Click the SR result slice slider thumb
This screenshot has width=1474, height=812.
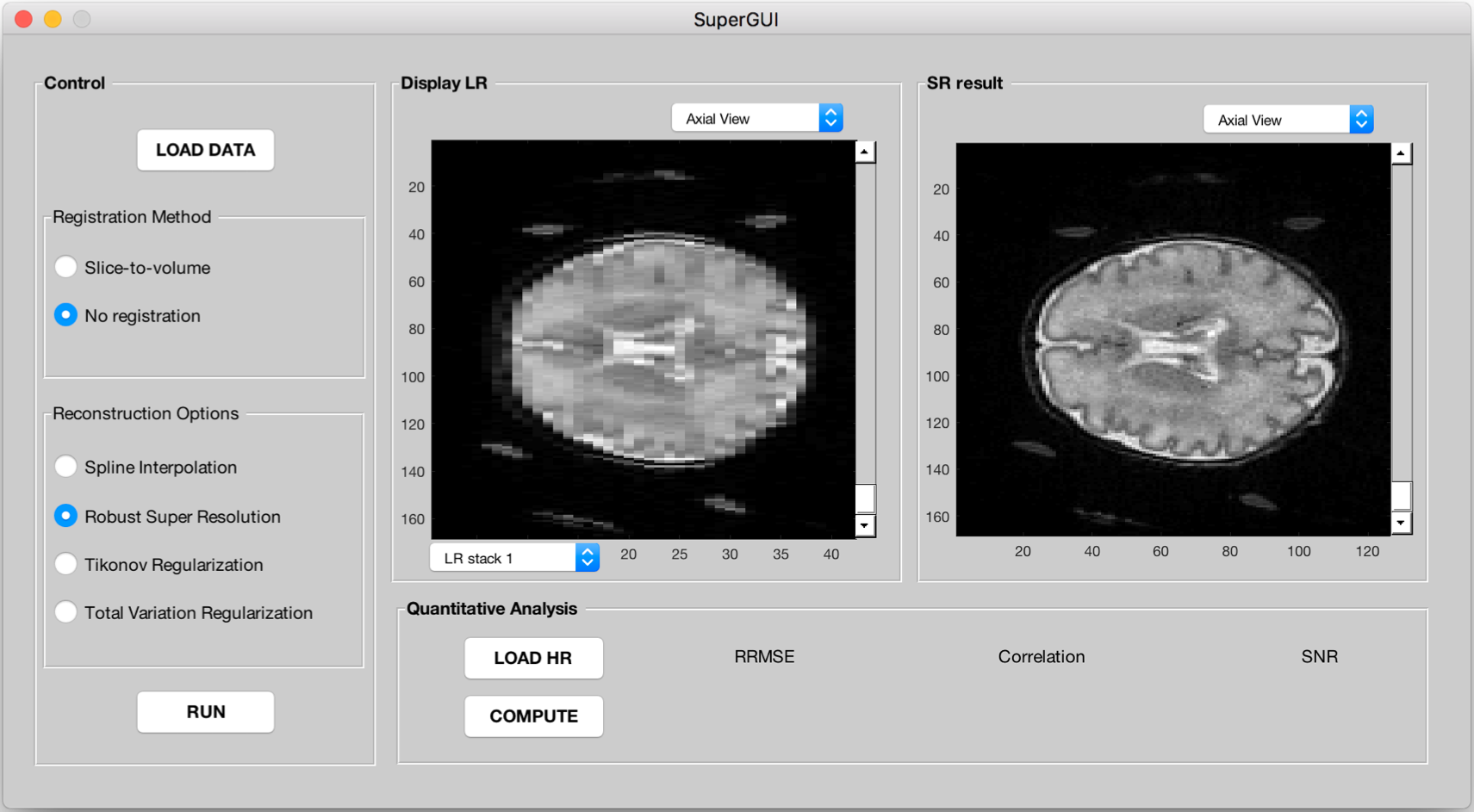point(1401,496)
